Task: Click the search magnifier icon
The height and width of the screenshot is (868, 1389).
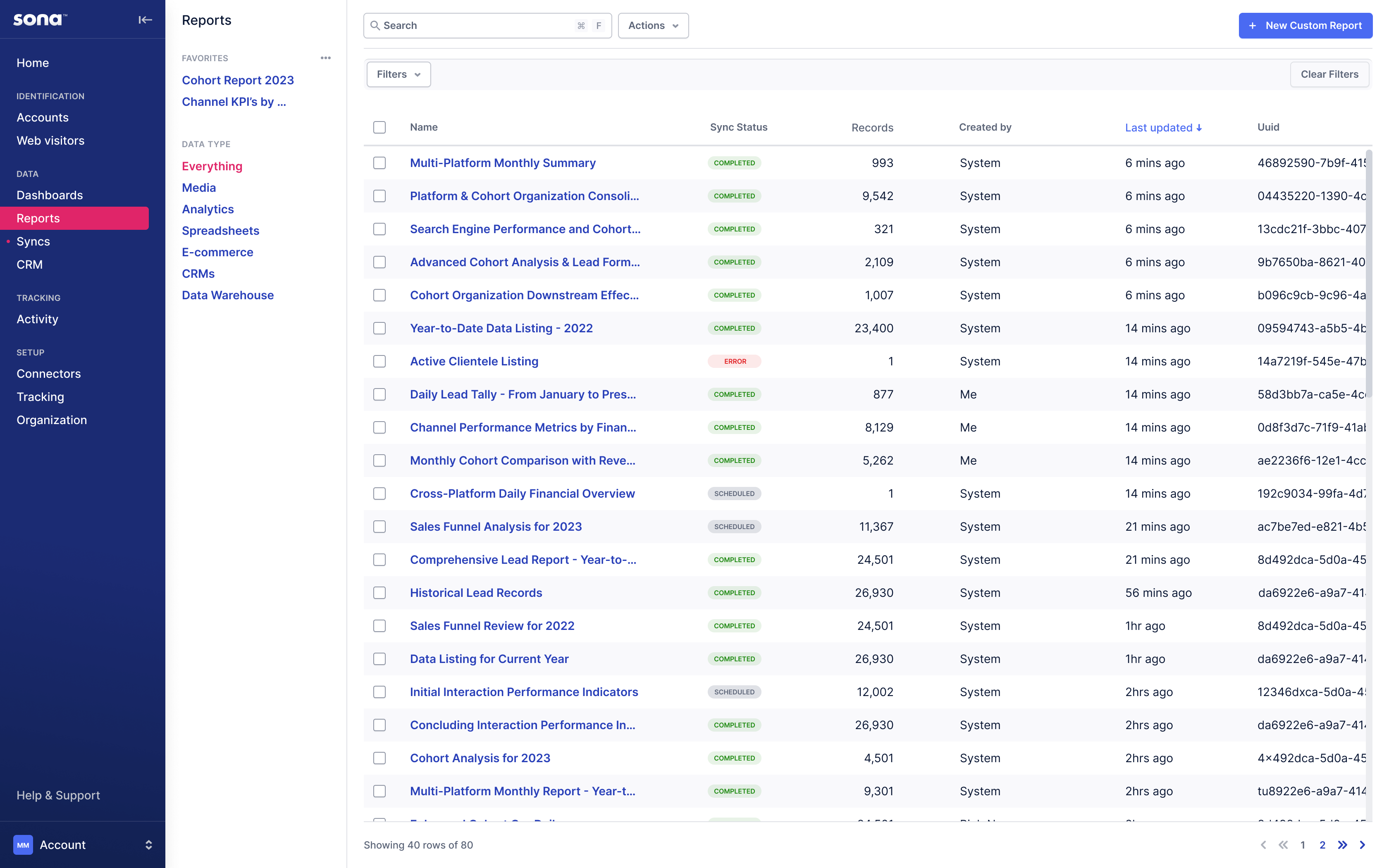Action: [377, 25]
